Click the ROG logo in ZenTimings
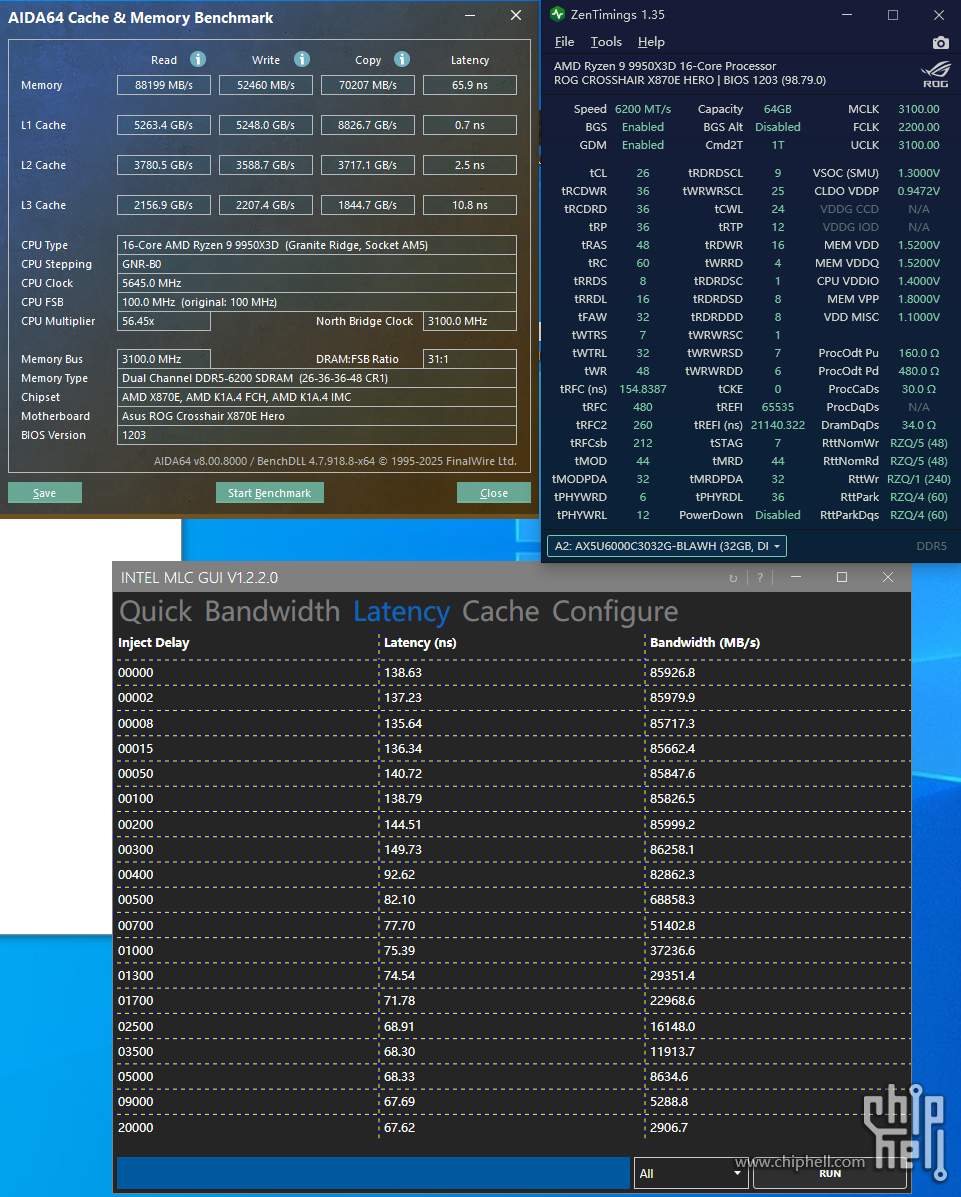 [x=934, y=74]
